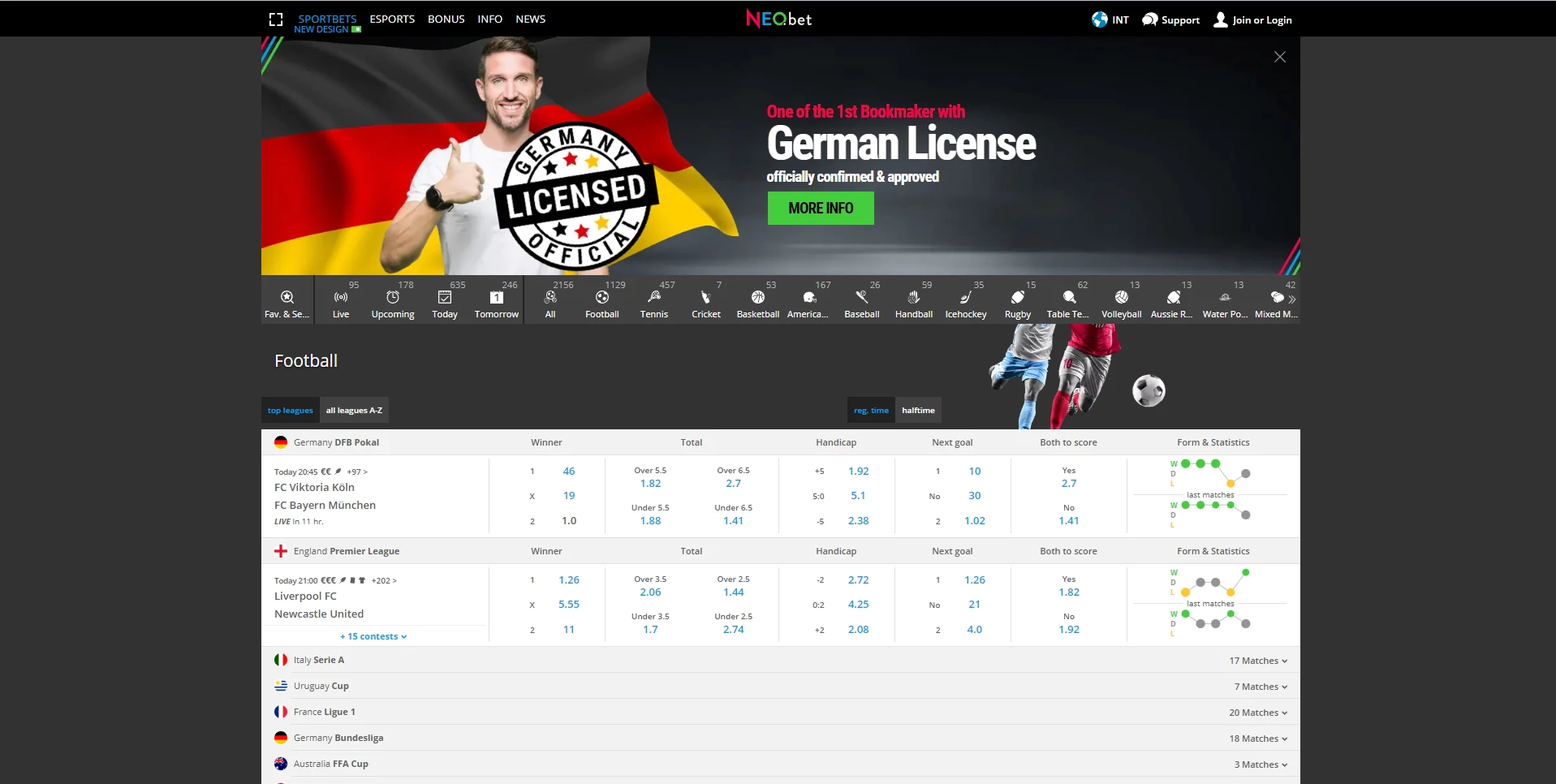The height and width of the screenshot is (784, 1556).
Task: Choose the Water Polo icon
Action: (x=1225, y=297)
